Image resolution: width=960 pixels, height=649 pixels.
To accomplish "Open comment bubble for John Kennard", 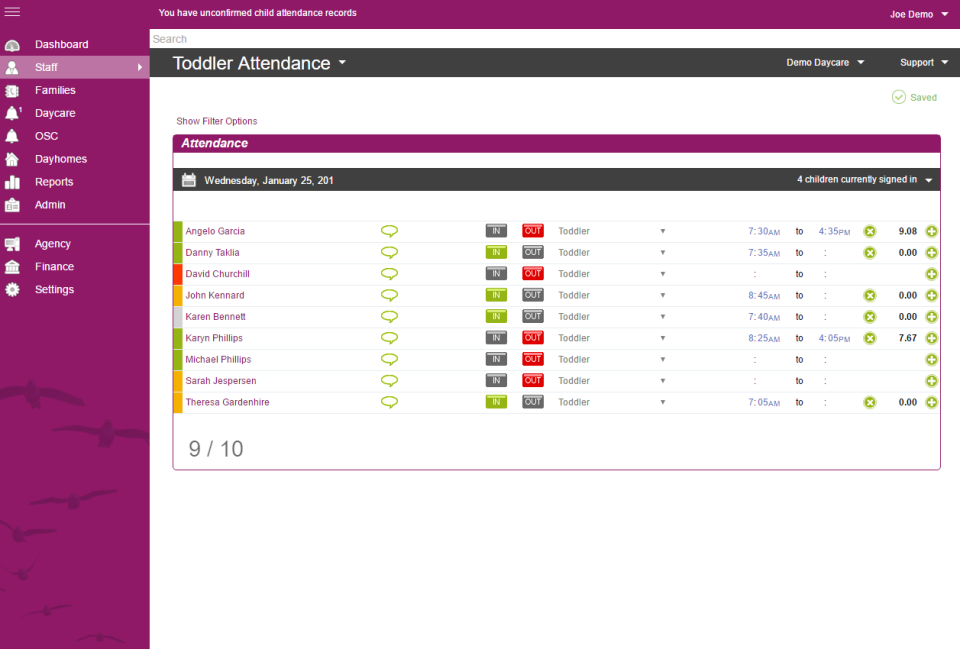I will [389, 295].
